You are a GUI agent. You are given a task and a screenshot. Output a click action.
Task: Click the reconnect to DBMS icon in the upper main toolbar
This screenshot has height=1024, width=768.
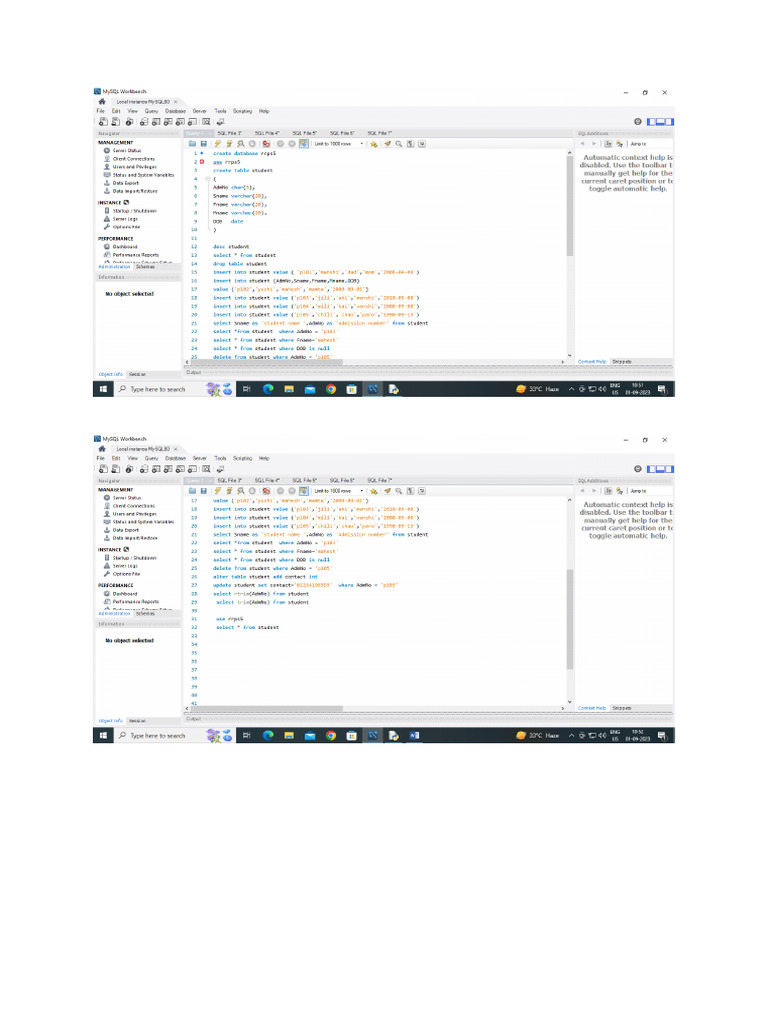(221, 121)
